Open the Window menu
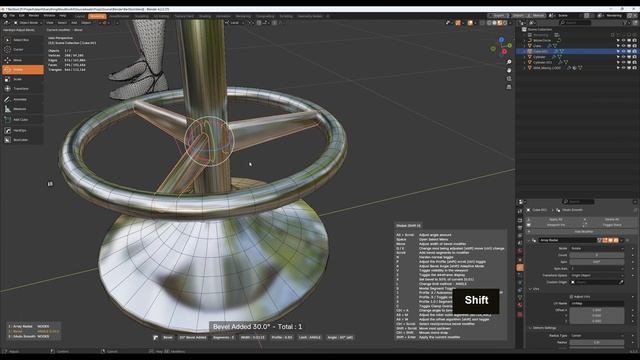 point(49,16)
